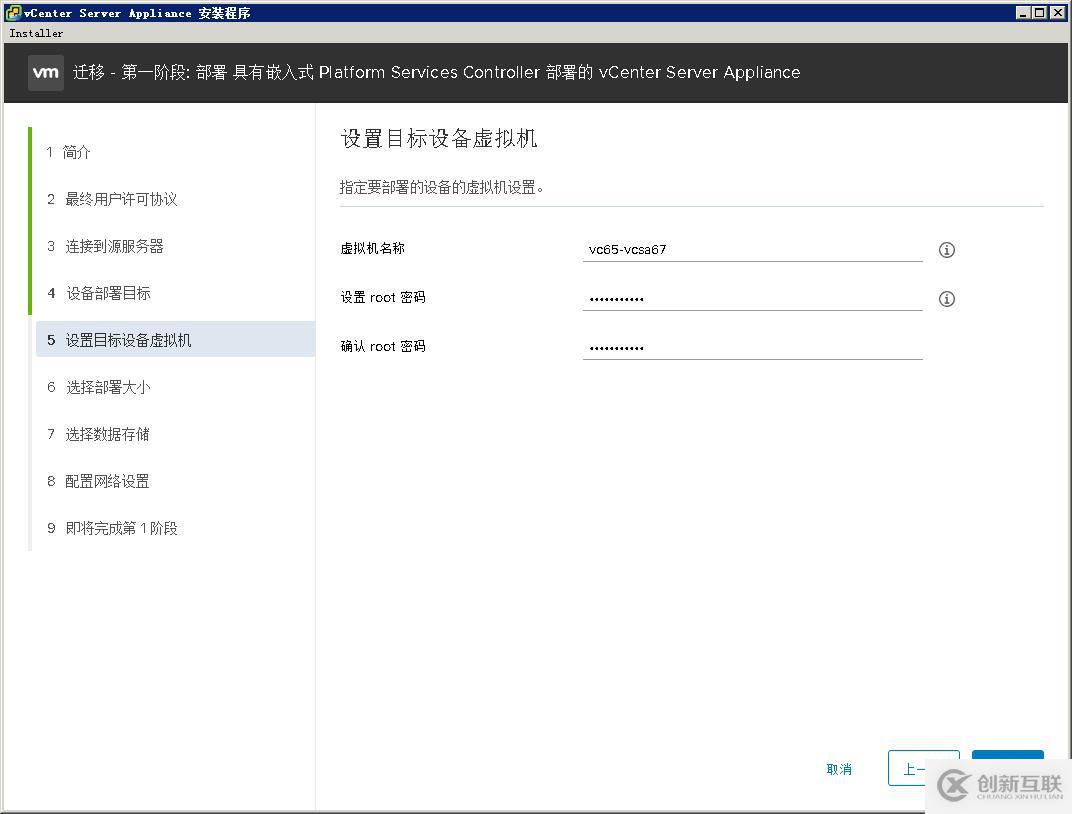This screenshot has width=1072, height=814.
Task: Minimize the installer window
Action: pos(1023,12)
